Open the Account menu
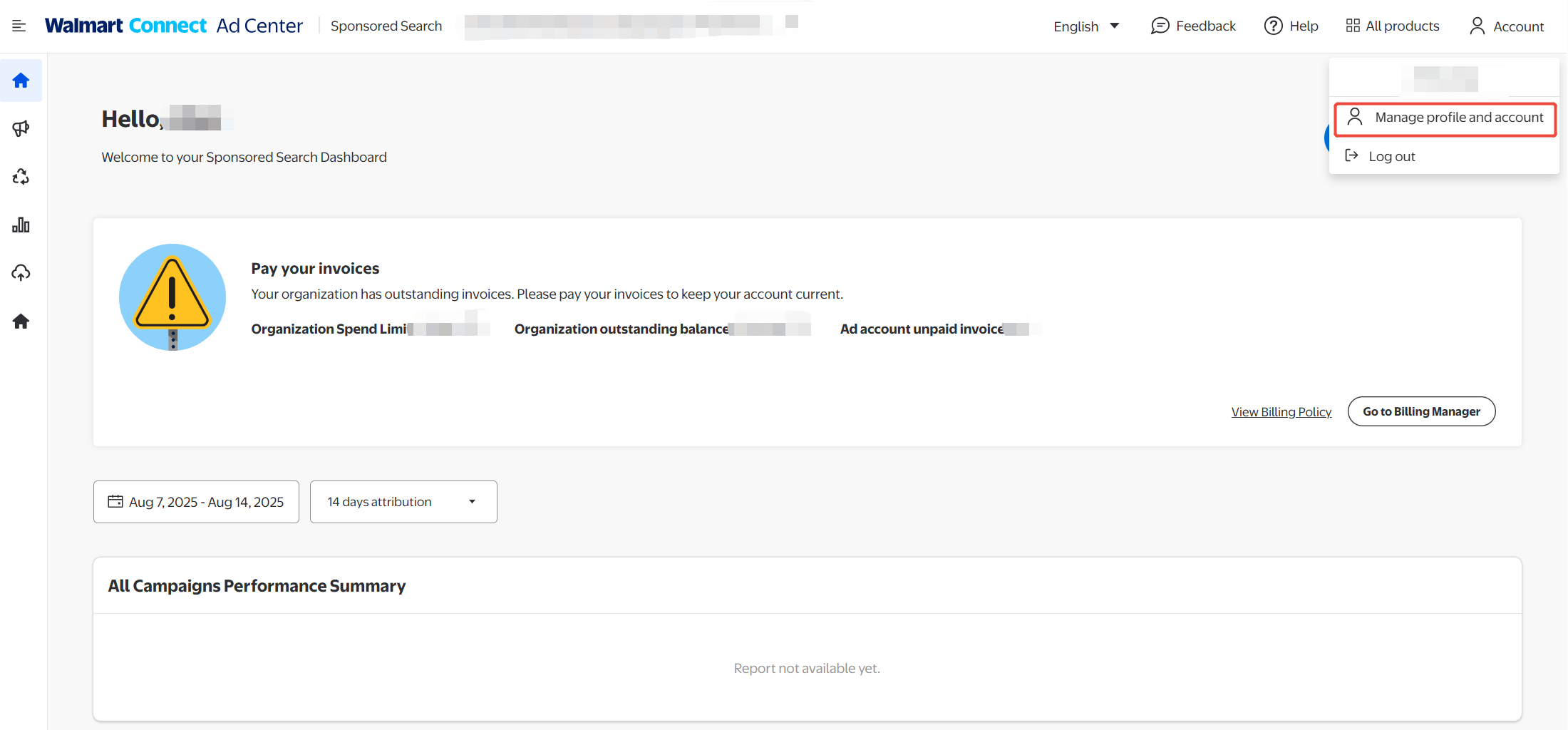 [1507, 26]
